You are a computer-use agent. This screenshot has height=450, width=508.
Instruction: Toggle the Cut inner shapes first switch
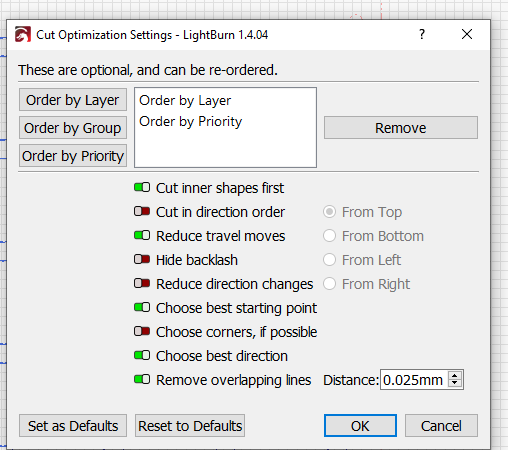[142, 188]
